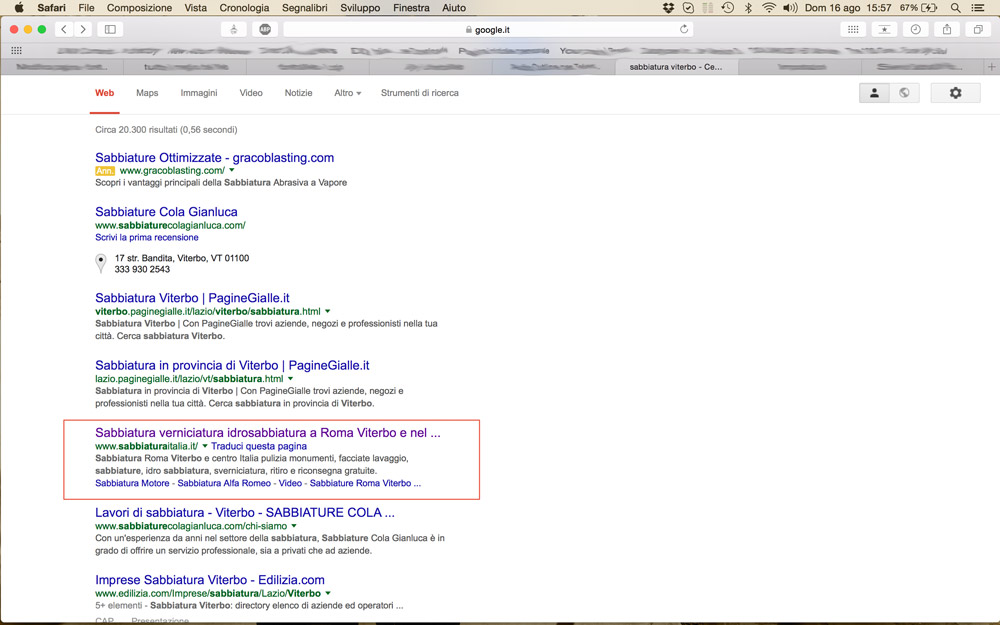
Task: Open the AdBlock Plus extension icon
Action: (265, 29)
